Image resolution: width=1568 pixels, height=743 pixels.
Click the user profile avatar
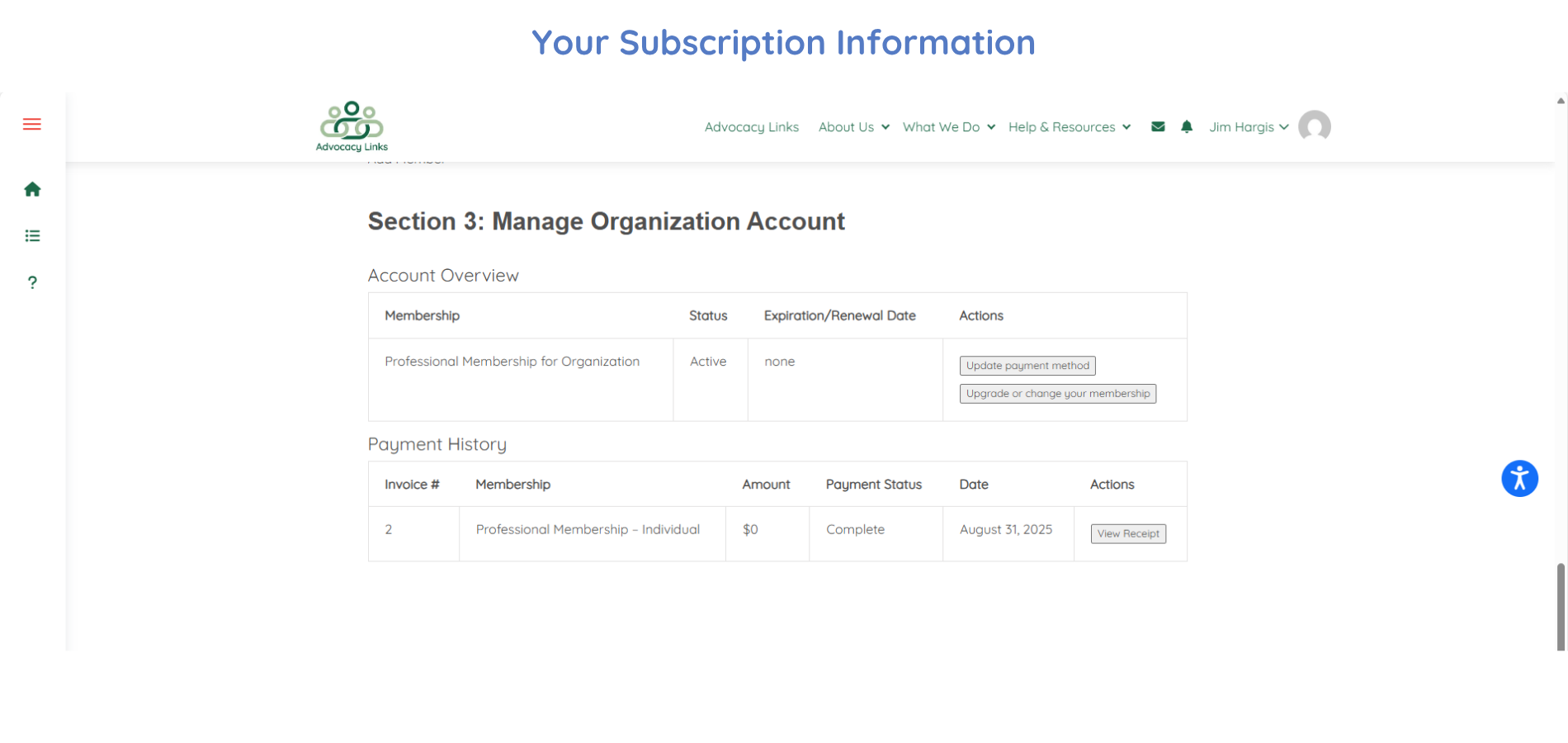[x=1314, y=126]
